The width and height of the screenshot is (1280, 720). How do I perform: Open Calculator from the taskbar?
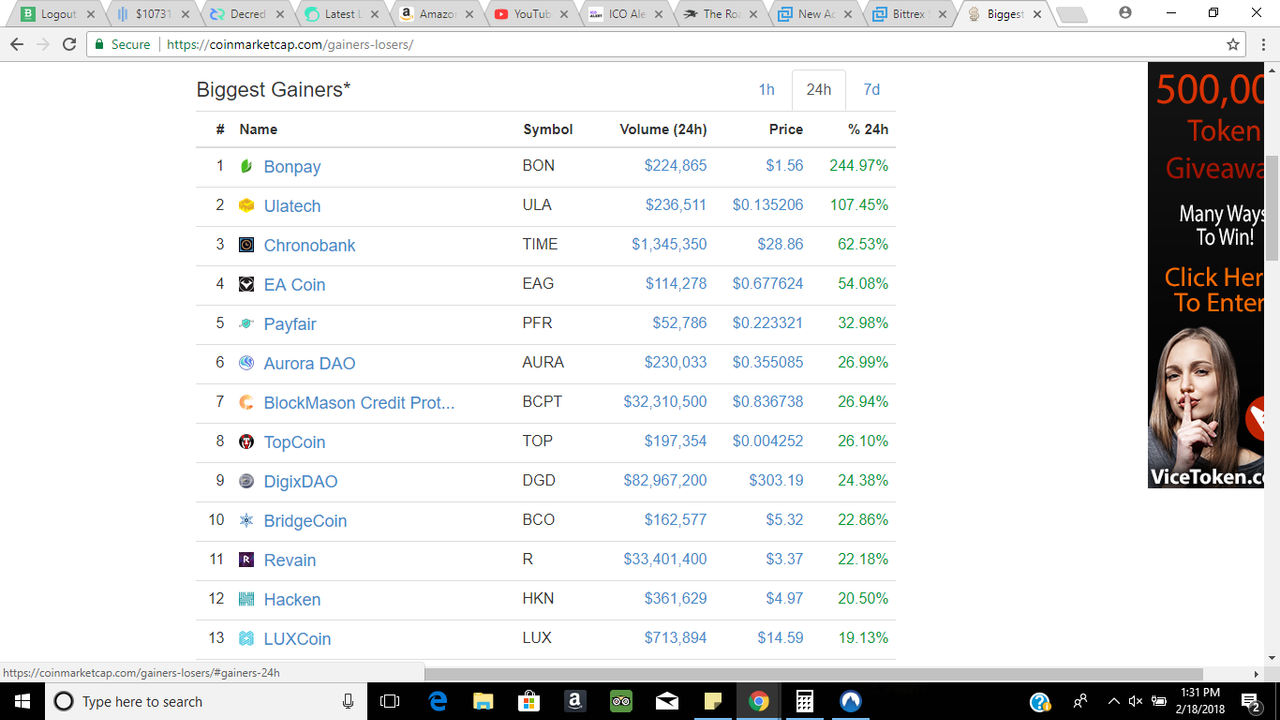[804, 701]
